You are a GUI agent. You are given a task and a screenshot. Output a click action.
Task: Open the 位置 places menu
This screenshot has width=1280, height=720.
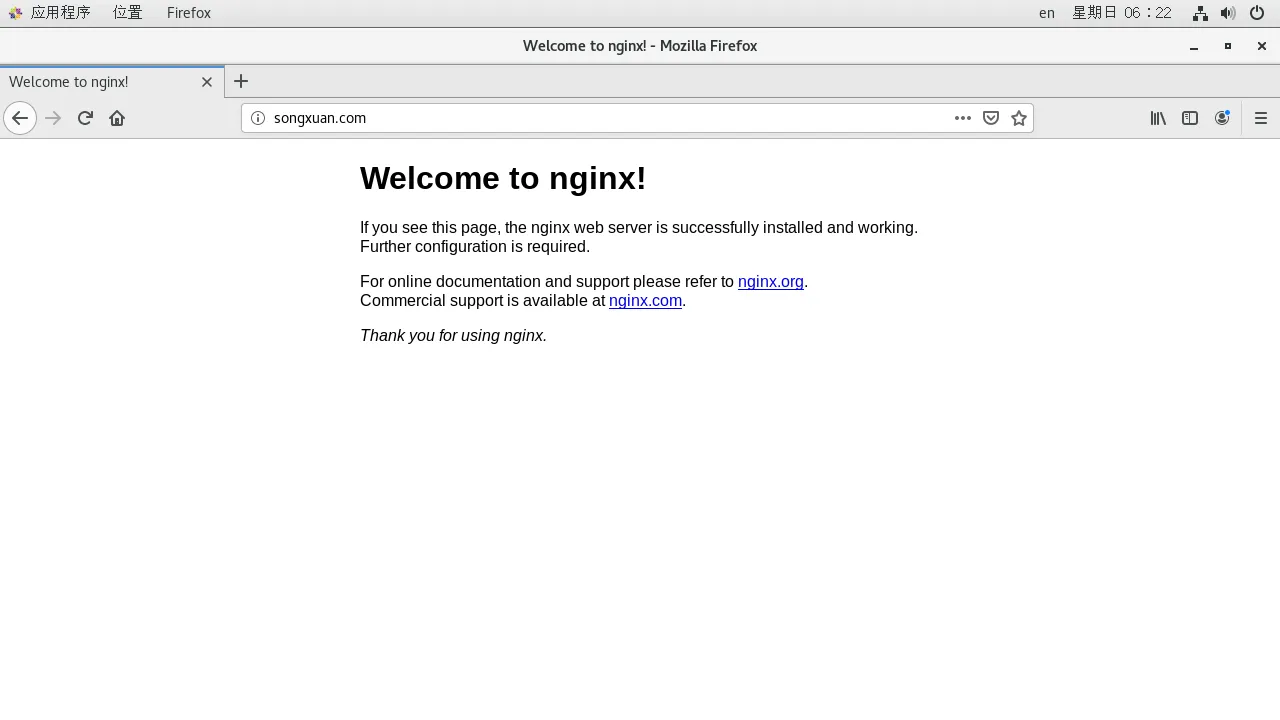coord(127,13)
